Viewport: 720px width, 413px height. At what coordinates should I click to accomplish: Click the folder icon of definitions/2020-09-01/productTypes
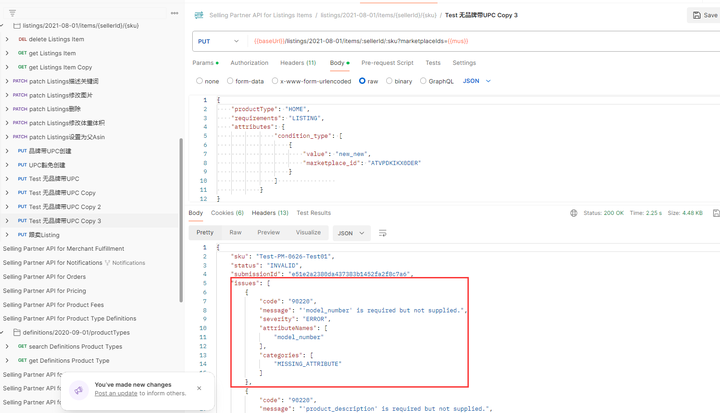(x=17, y=333)
